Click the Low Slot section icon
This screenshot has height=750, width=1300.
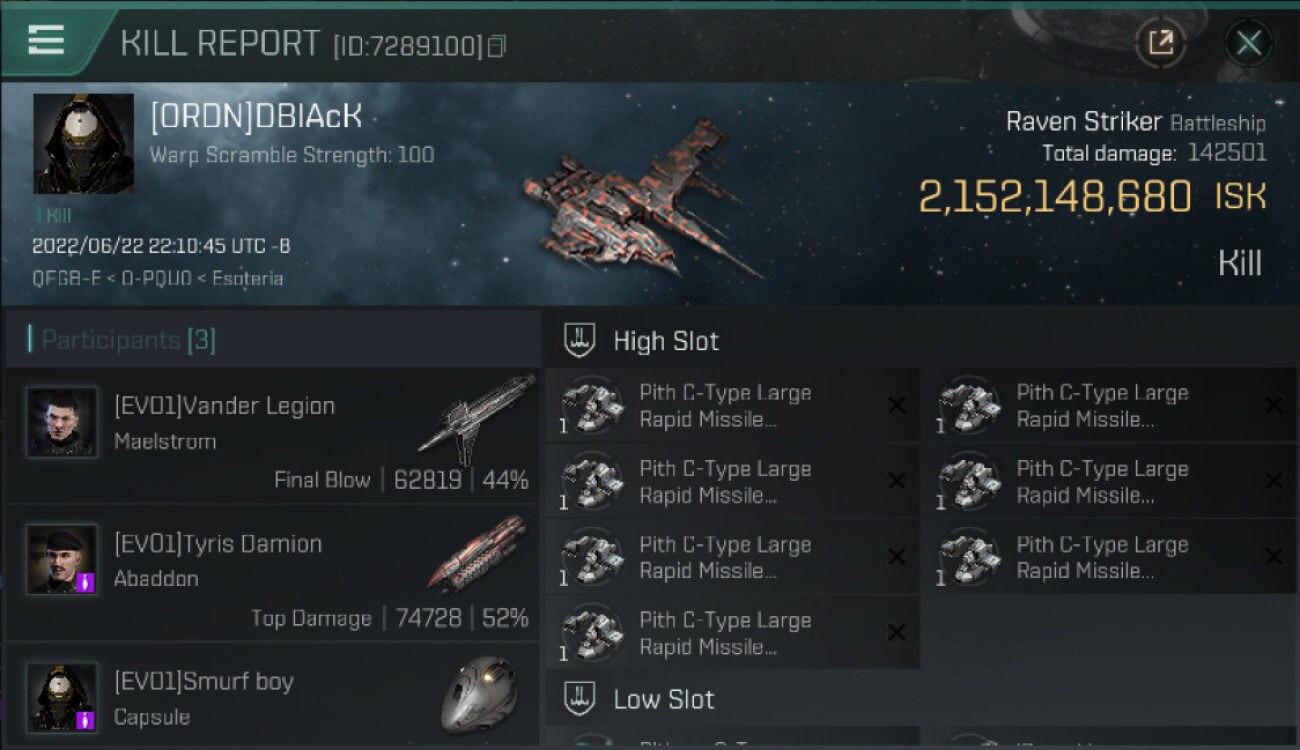[581, 699]
